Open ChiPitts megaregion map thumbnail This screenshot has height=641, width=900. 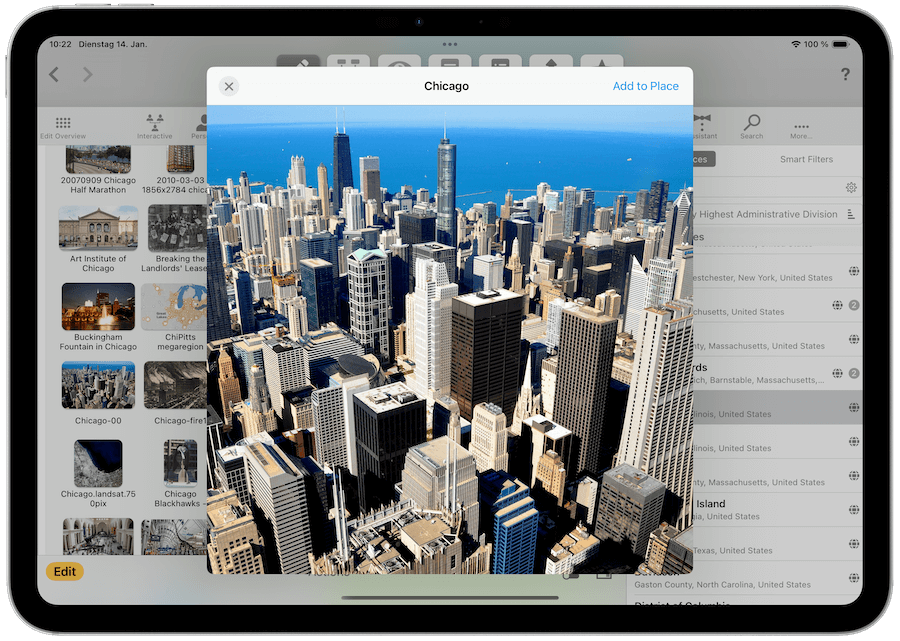click(x=174, y=307)
